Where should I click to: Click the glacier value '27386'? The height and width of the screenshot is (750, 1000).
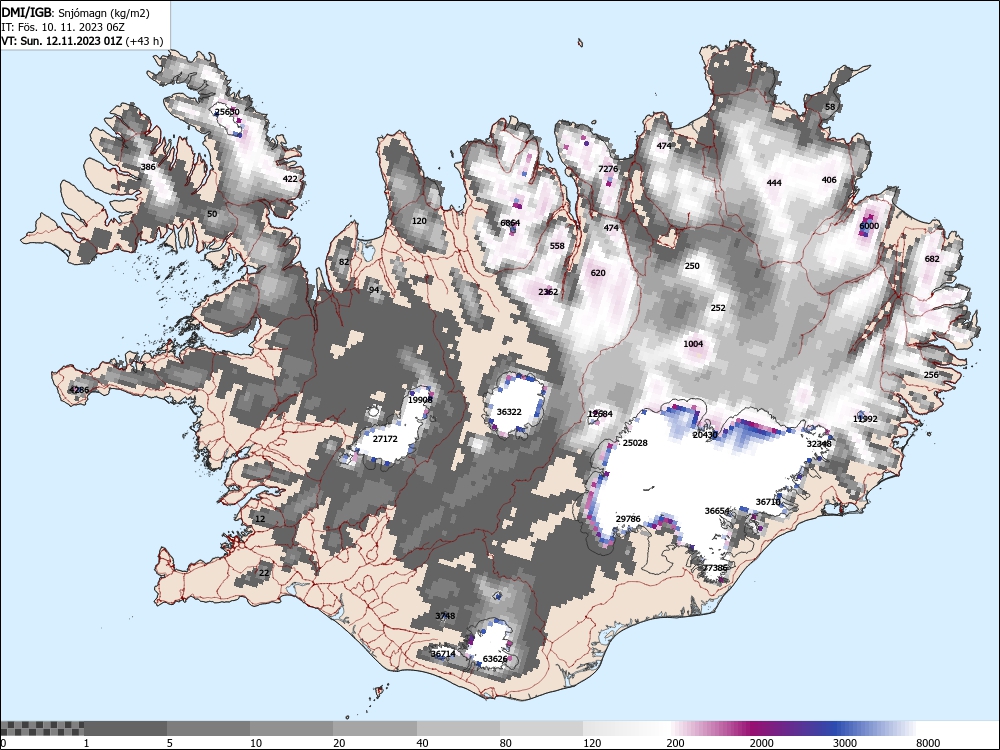pos(715,568)
